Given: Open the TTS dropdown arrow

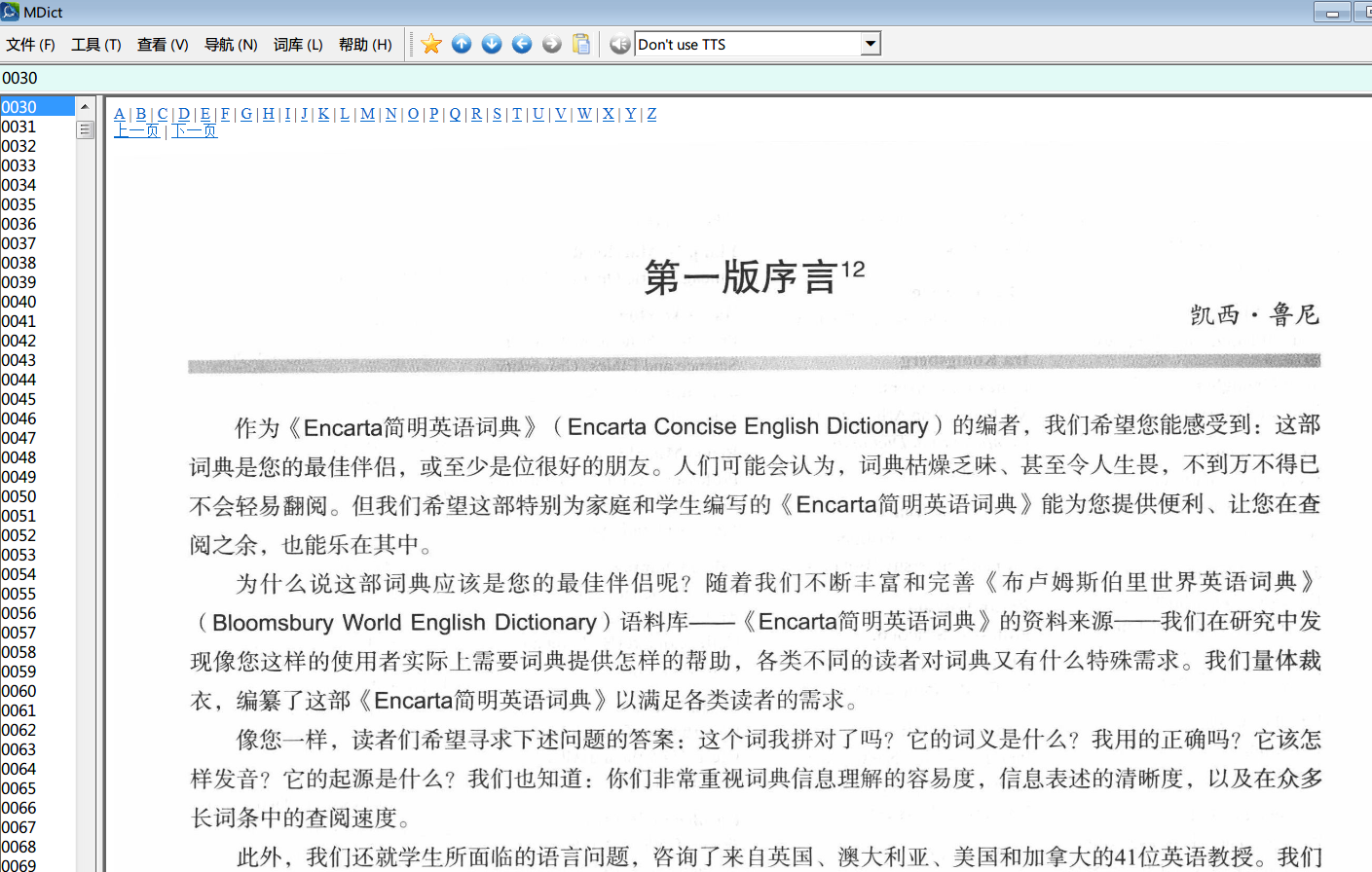Looking at the screenshot, I should pyautogui.click(x=871, y=44).
